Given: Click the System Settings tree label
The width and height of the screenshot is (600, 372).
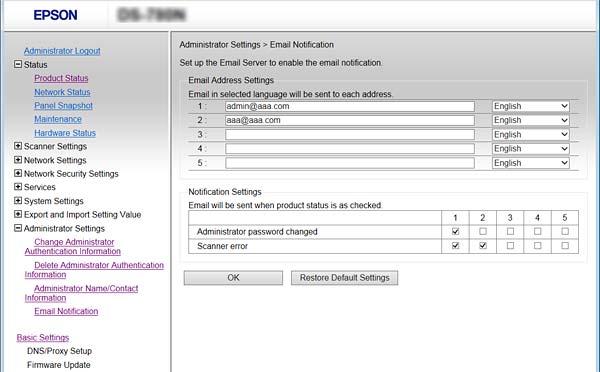Looking at the screenshot, I should click(x=54, y=201).
